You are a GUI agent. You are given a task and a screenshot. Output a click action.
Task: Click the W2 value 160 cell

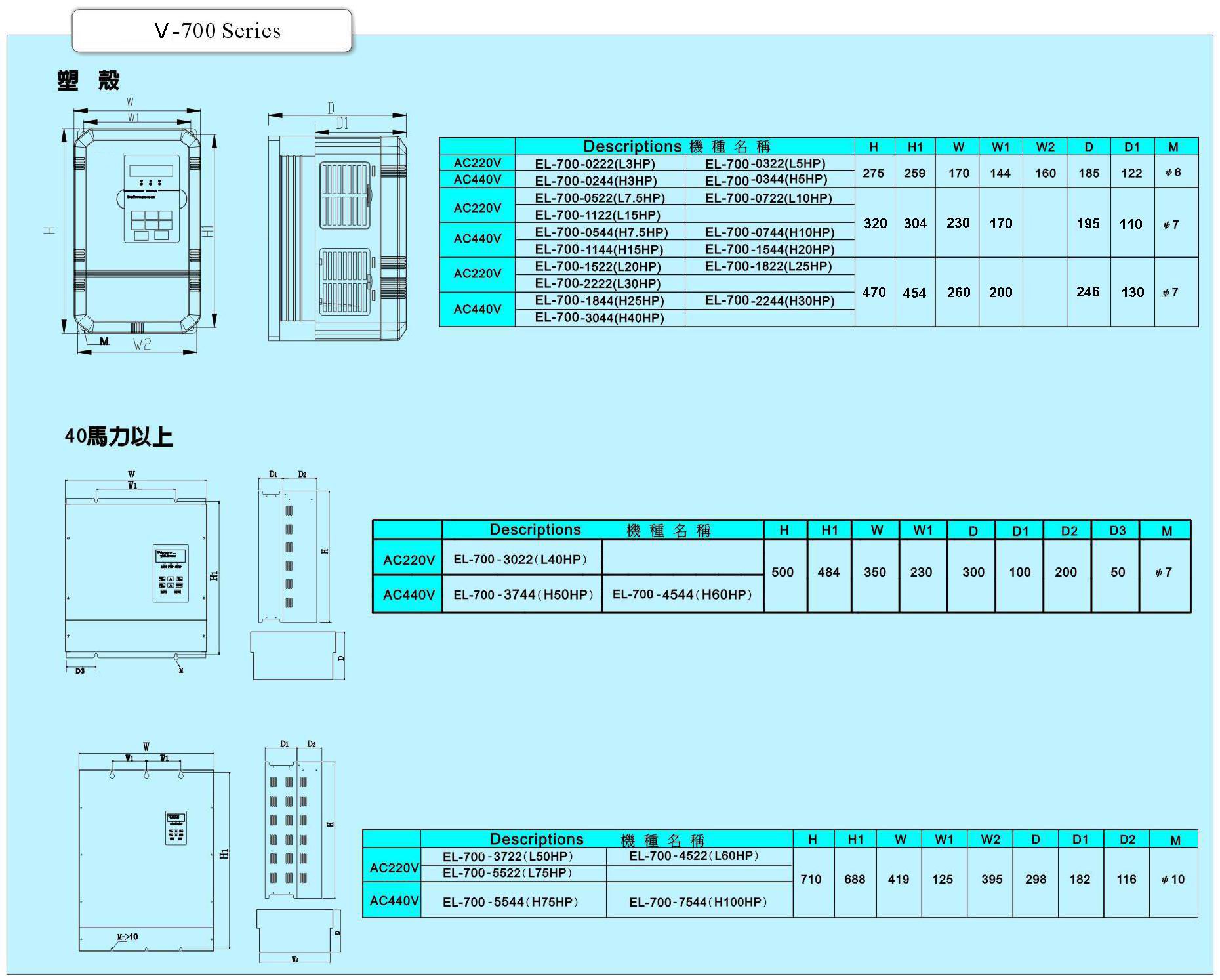tap(1045, 173)
